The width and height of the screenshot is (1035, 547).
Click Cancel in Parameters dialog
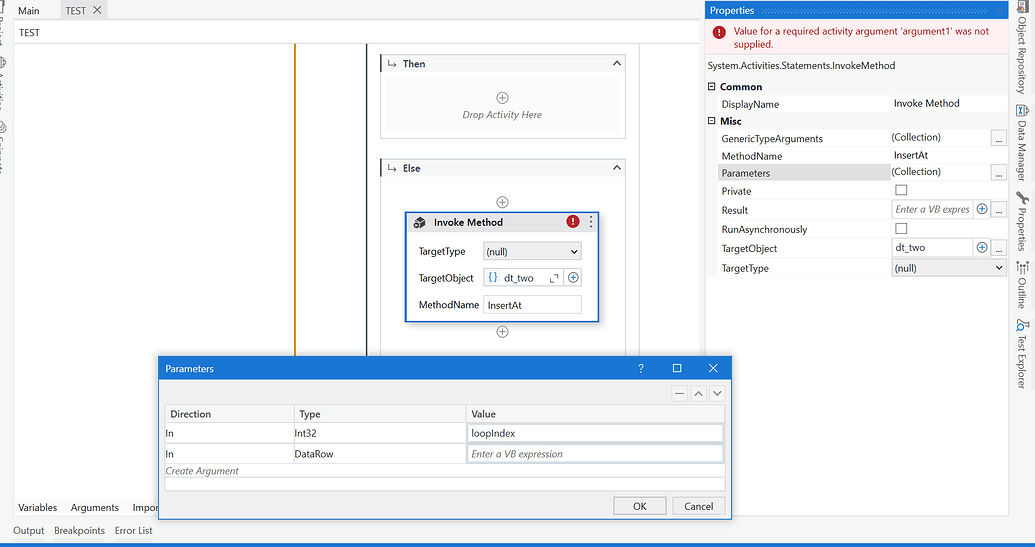click(698, 506)
